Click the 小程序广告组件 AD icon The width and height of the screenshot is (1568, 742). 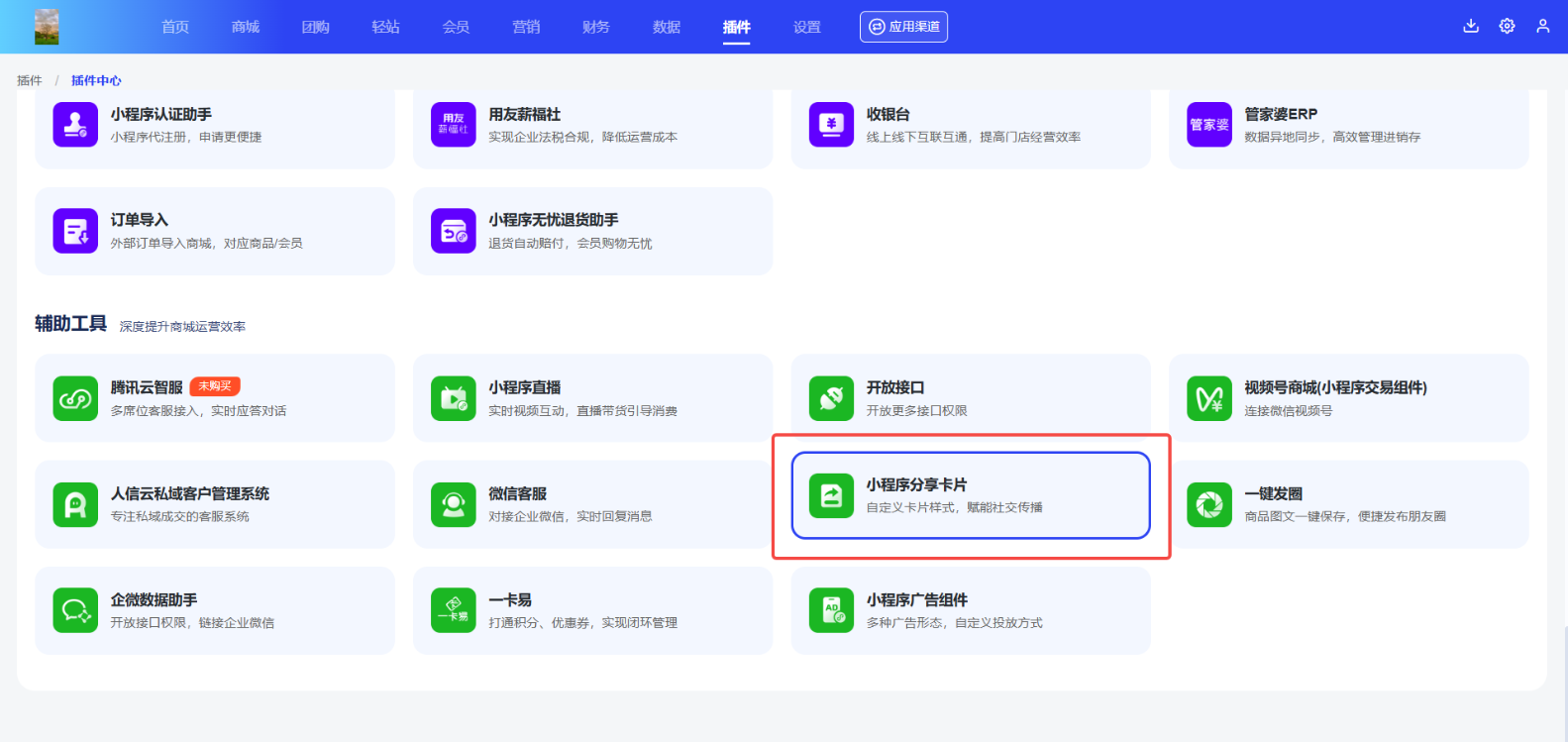pyautogui.click(x=831, y=610)
